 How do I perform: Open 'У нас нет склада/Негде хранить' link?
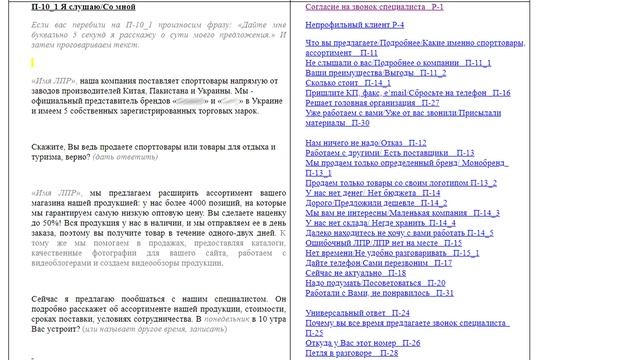(x=380, y=223)
